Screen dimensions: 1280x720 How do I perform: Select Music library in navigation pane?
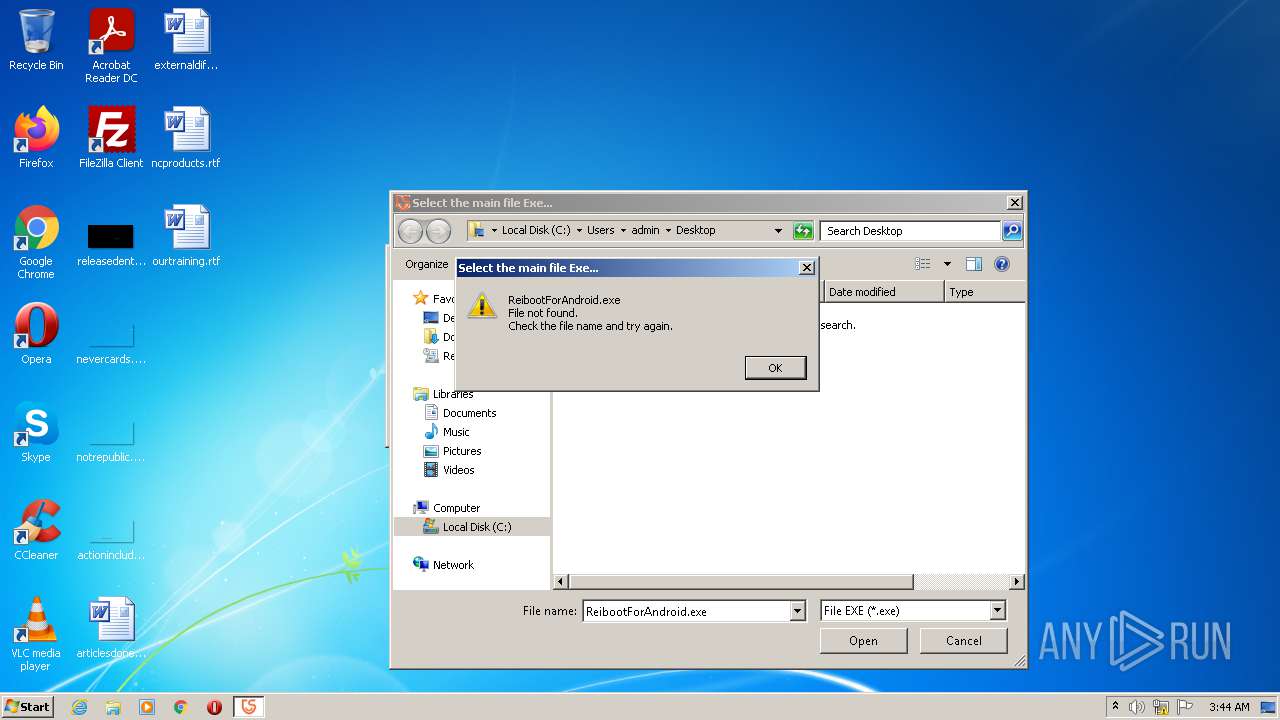pyautogui.click(x=456, y=432)
